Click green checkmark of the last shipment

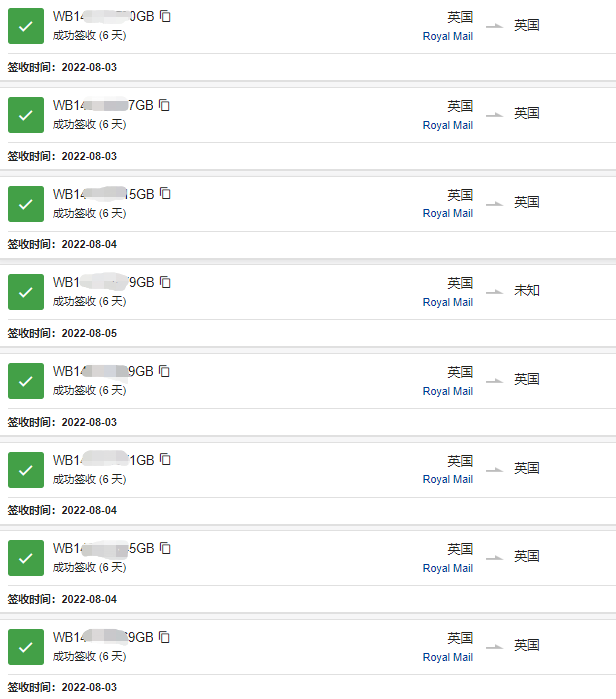point(26,647)
